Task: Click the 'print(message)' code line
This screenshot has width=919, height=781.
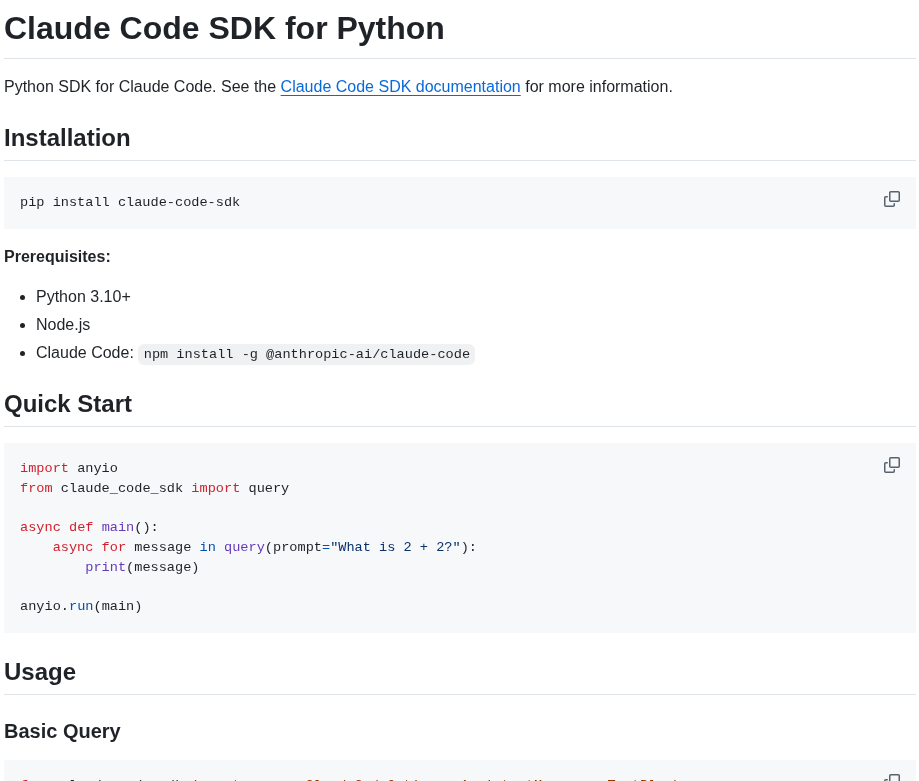Action: pos(142,567)
